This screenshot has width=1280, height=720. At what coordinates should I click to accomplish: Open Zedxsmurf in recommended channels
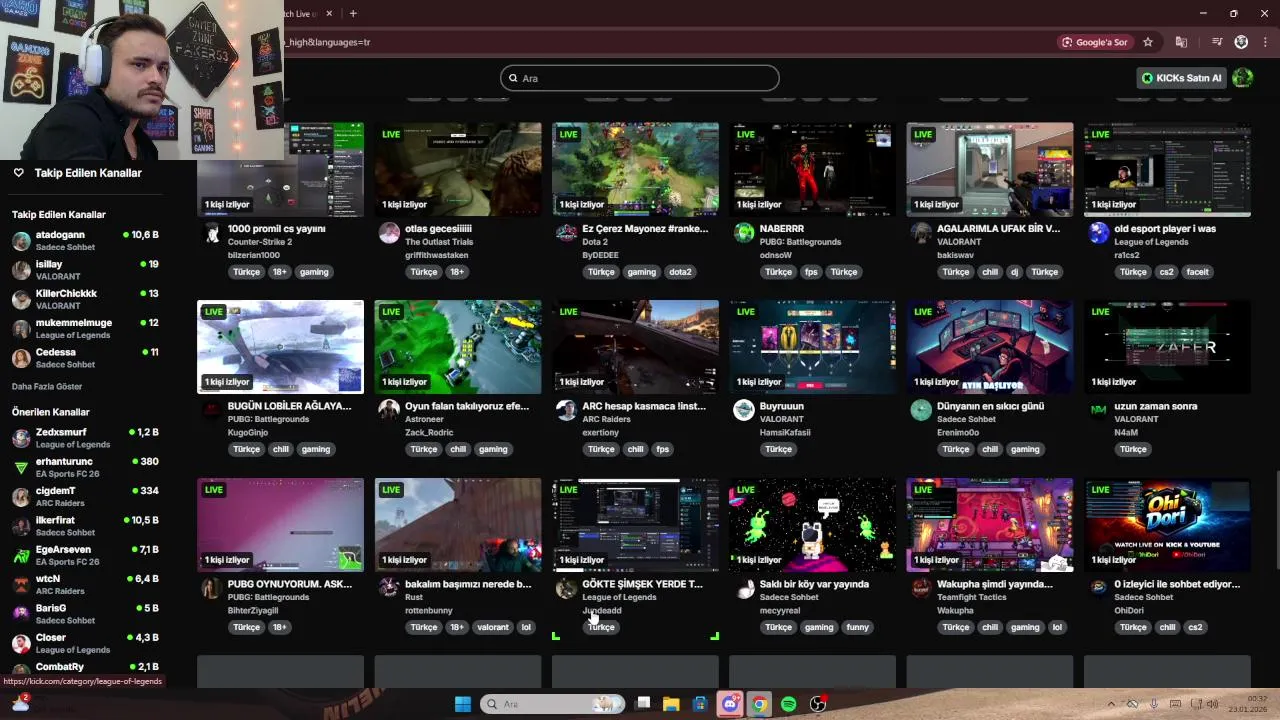(x=85, y=438)
